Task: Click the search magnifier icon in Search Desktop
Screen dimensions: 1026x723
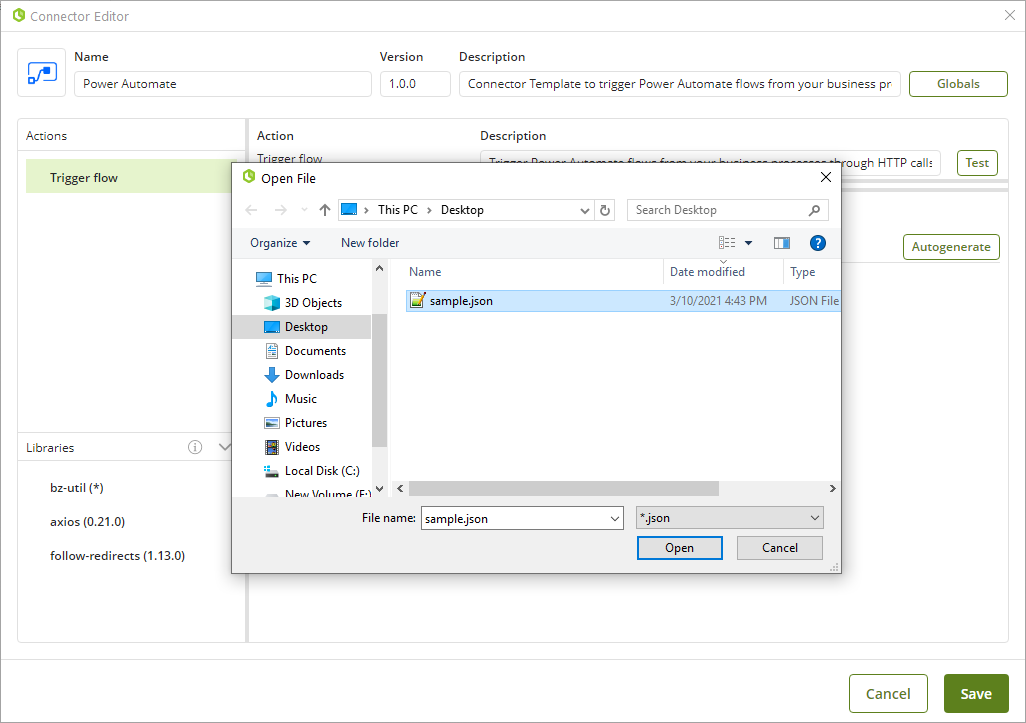Action: point(814,210)
